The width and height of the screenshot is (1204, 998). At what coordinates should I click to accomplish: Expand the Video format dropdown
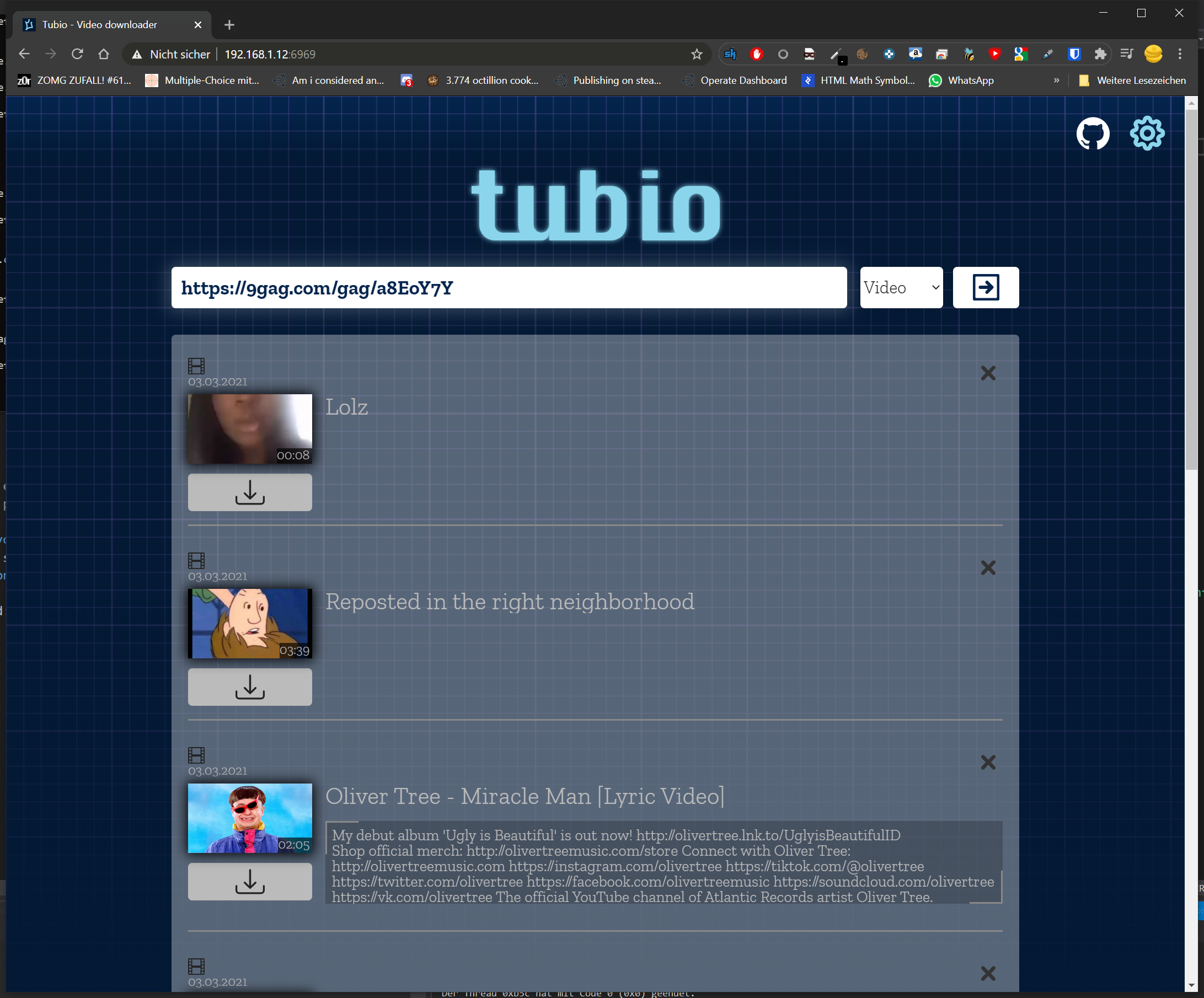click(901, 287)
